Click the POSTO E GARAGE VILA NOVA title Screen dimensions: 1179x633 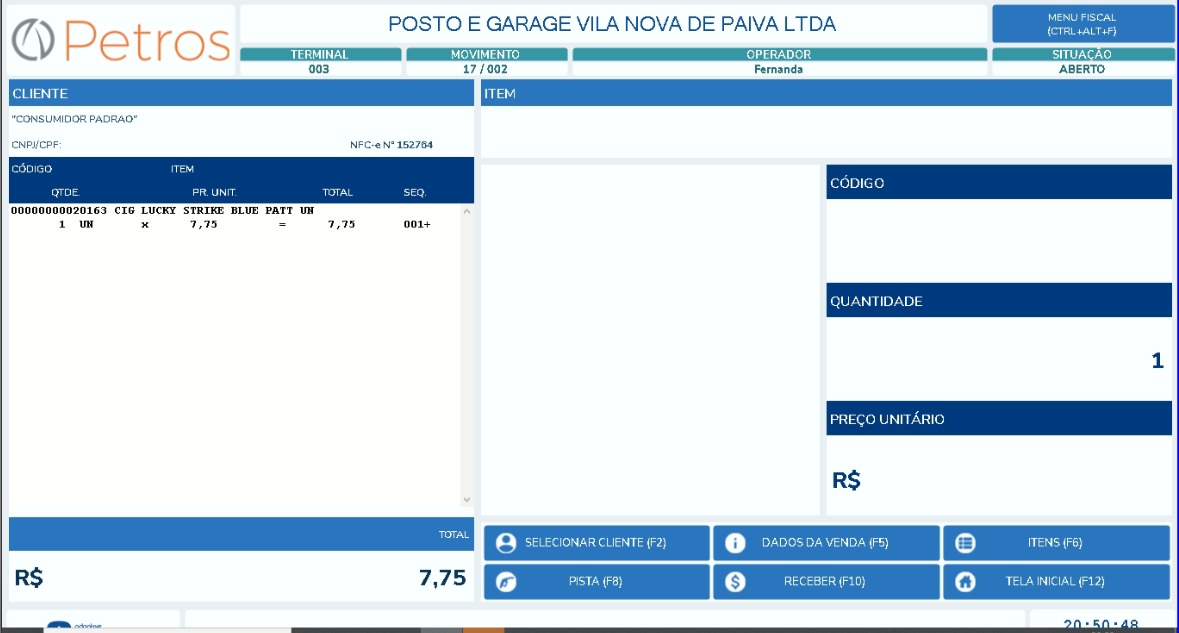click(612, 24)
